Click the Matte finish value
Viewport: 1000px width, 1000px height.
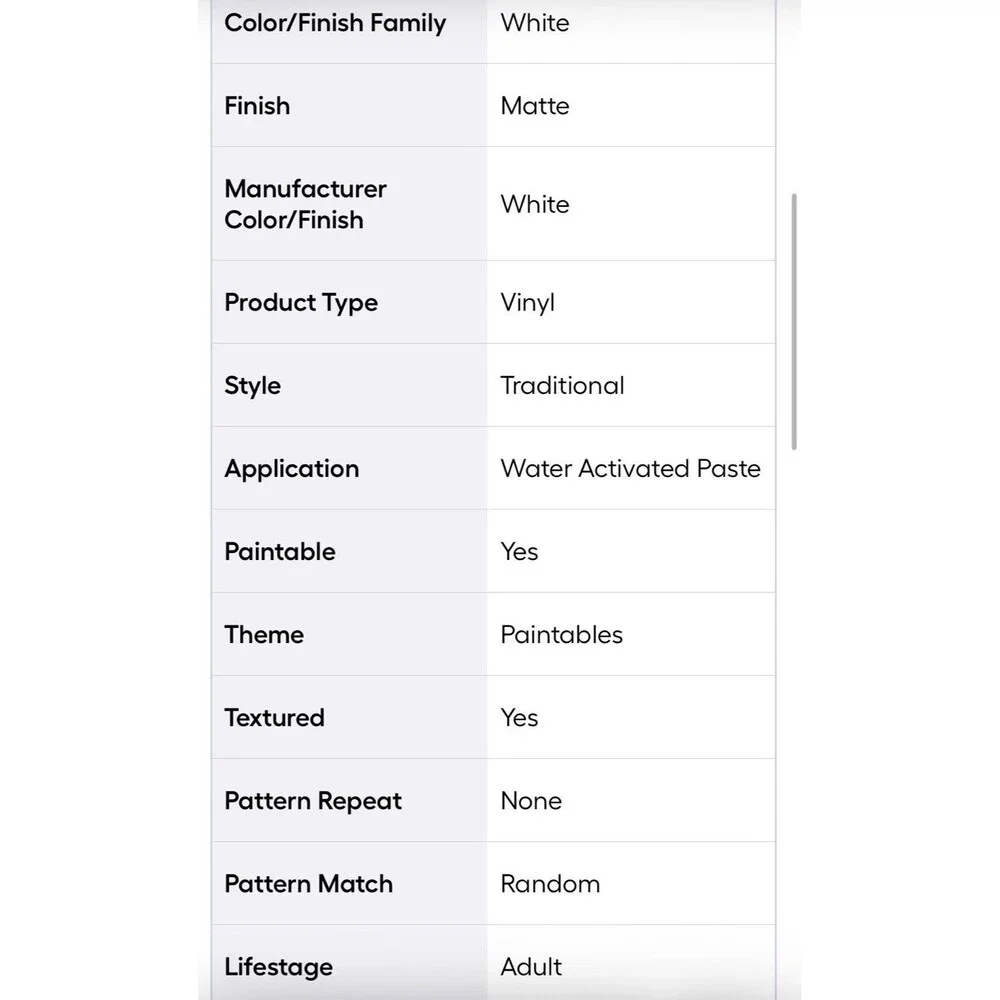pyautogui.click(x=534, y=106)
